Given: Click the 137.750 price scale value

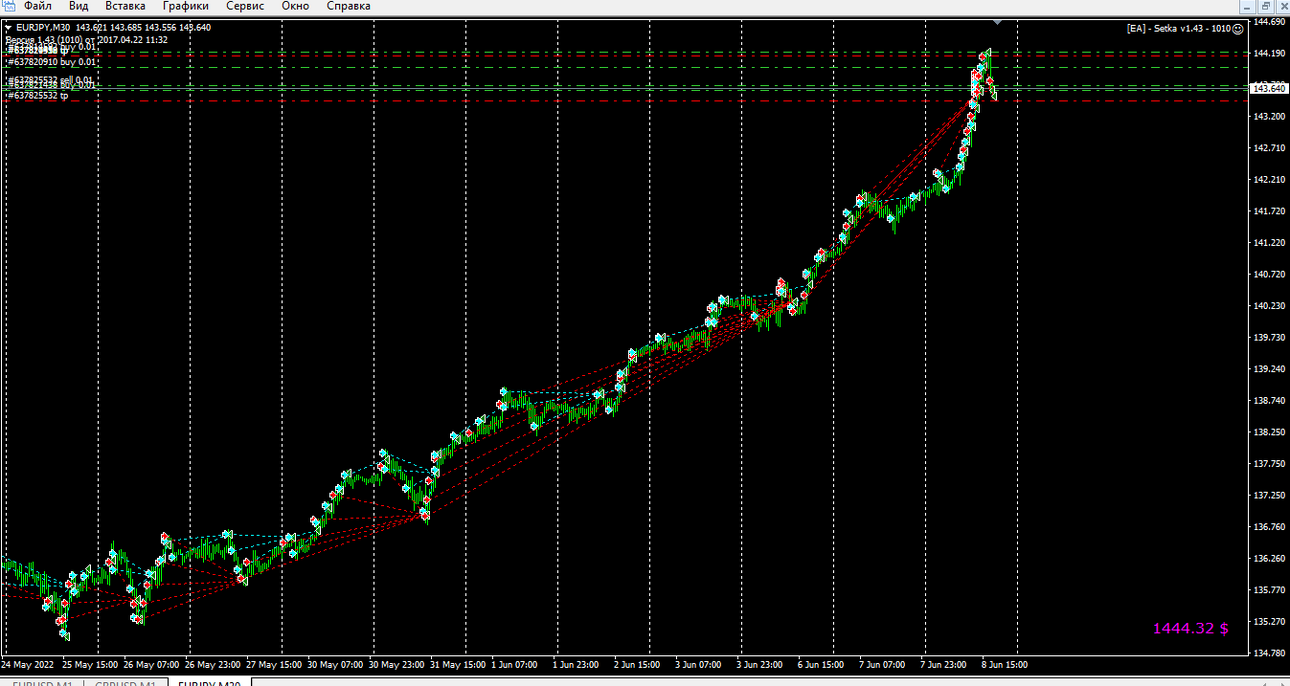Looking at the screenshot, I should pos(1268,463).
